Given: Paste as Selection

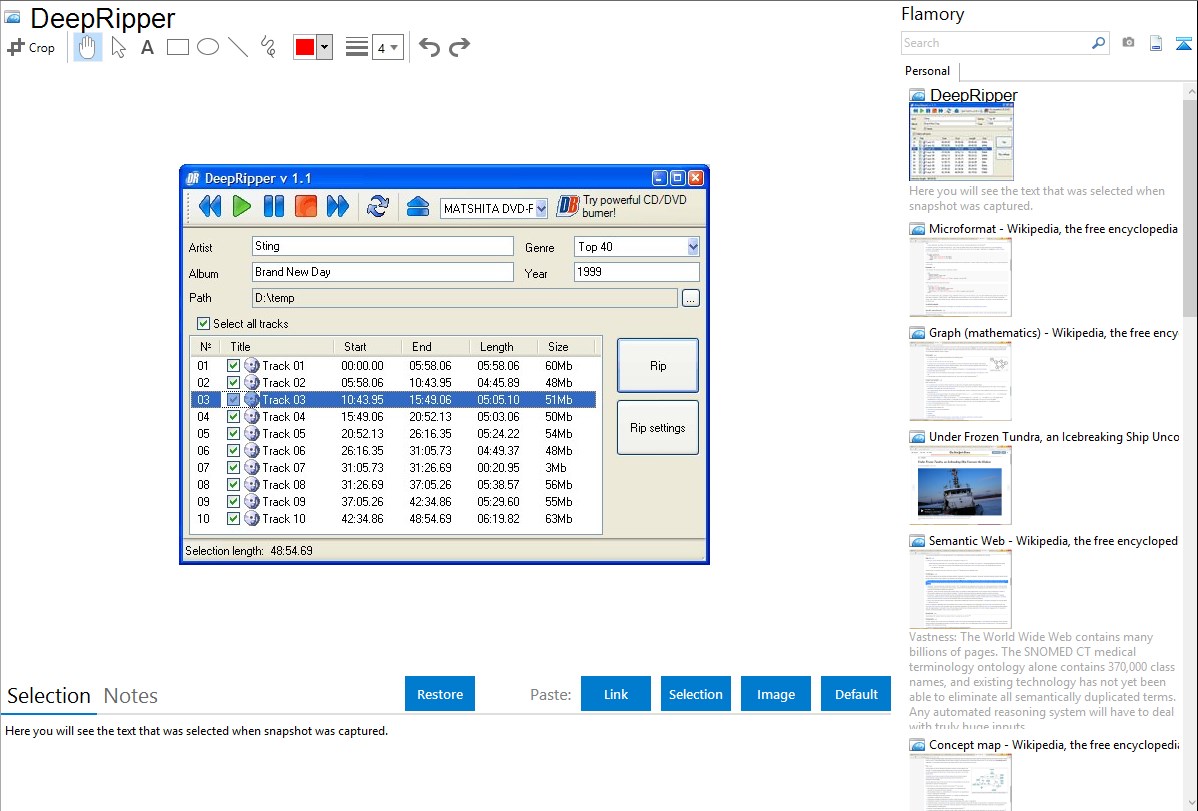Looking at the screenshot, I should 696,694.
